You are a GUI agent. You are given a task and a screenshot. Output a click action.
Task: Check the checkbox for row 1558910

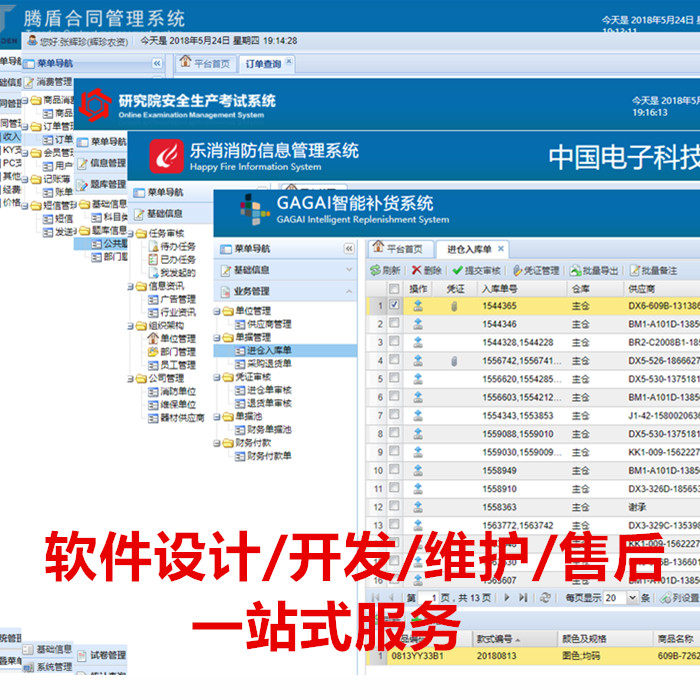394,488
